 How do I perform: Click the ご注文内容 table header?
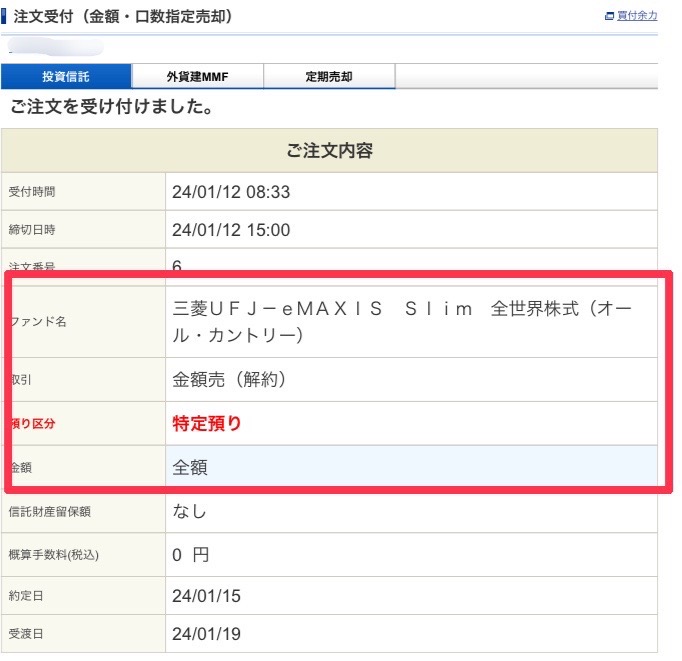pos(329,150)
